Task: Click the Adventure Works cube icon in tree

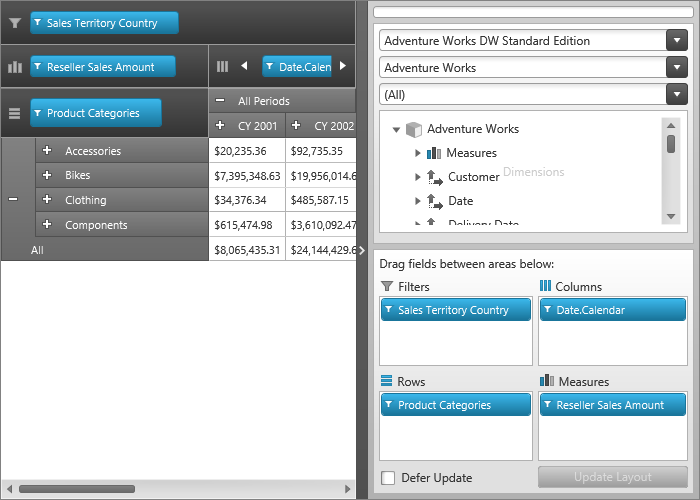Action: [x=414, y=129]
